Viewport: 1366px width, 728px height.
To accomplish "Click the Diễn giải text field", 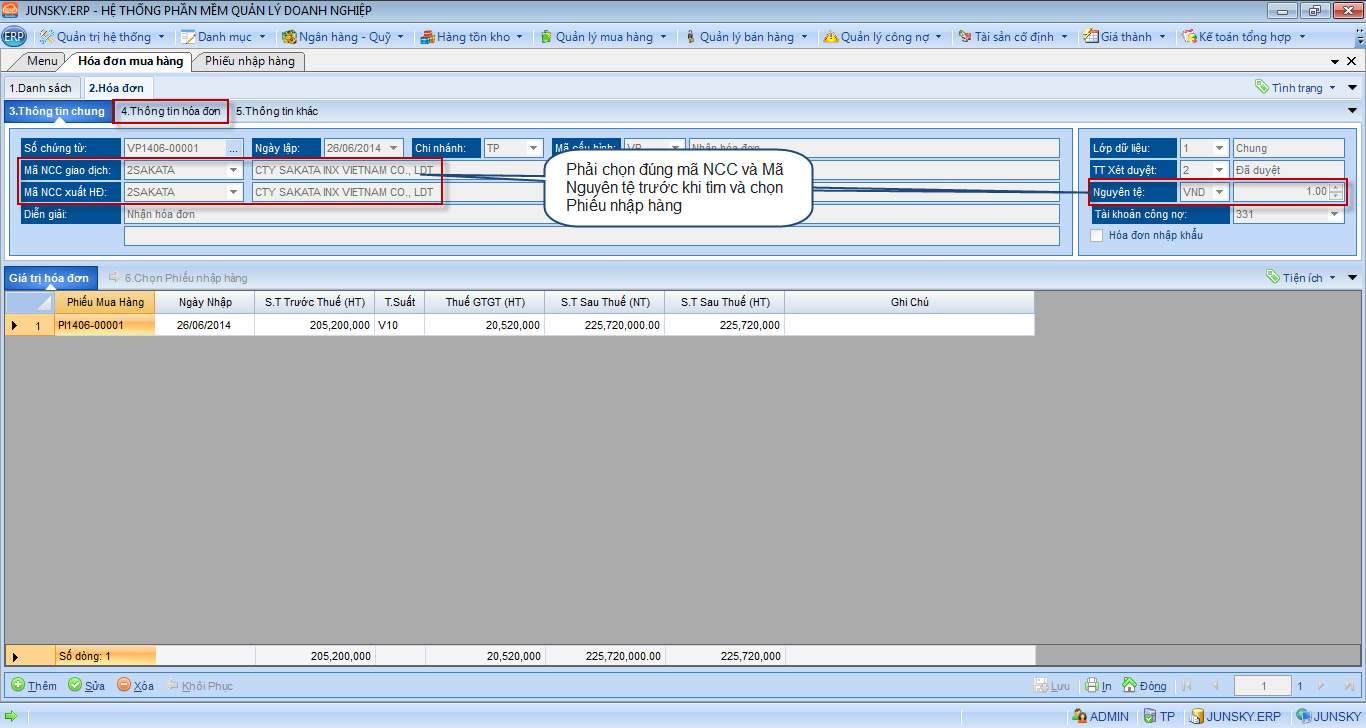I will click(590, 214).
